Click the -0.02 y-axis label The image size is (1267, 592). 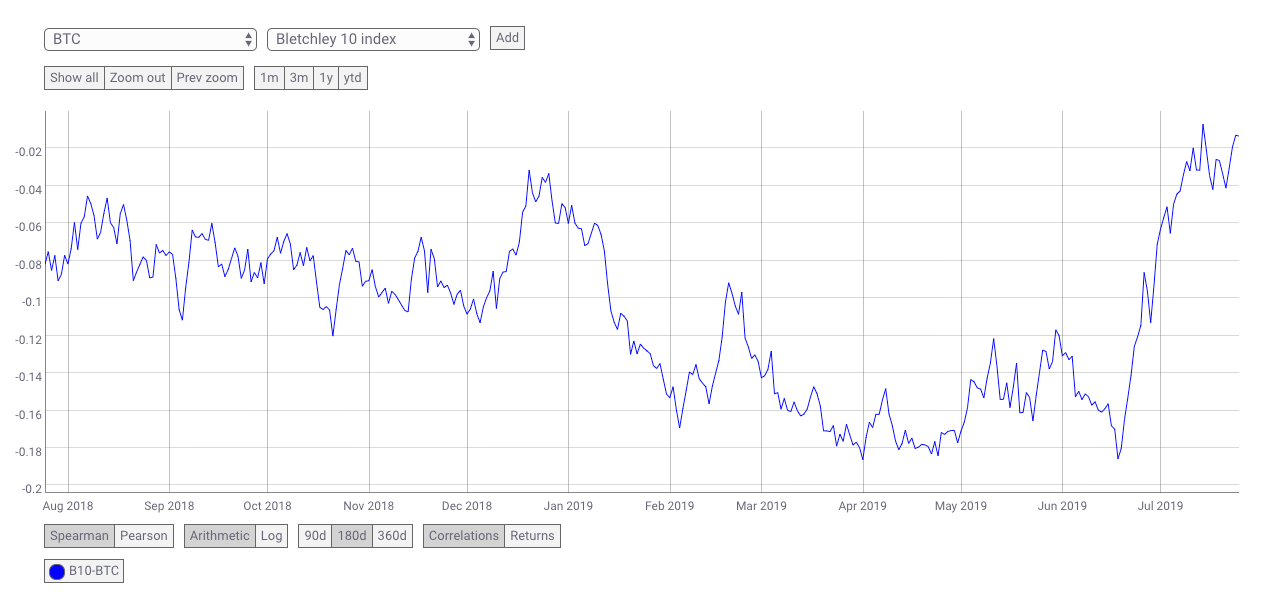point(28,151)
